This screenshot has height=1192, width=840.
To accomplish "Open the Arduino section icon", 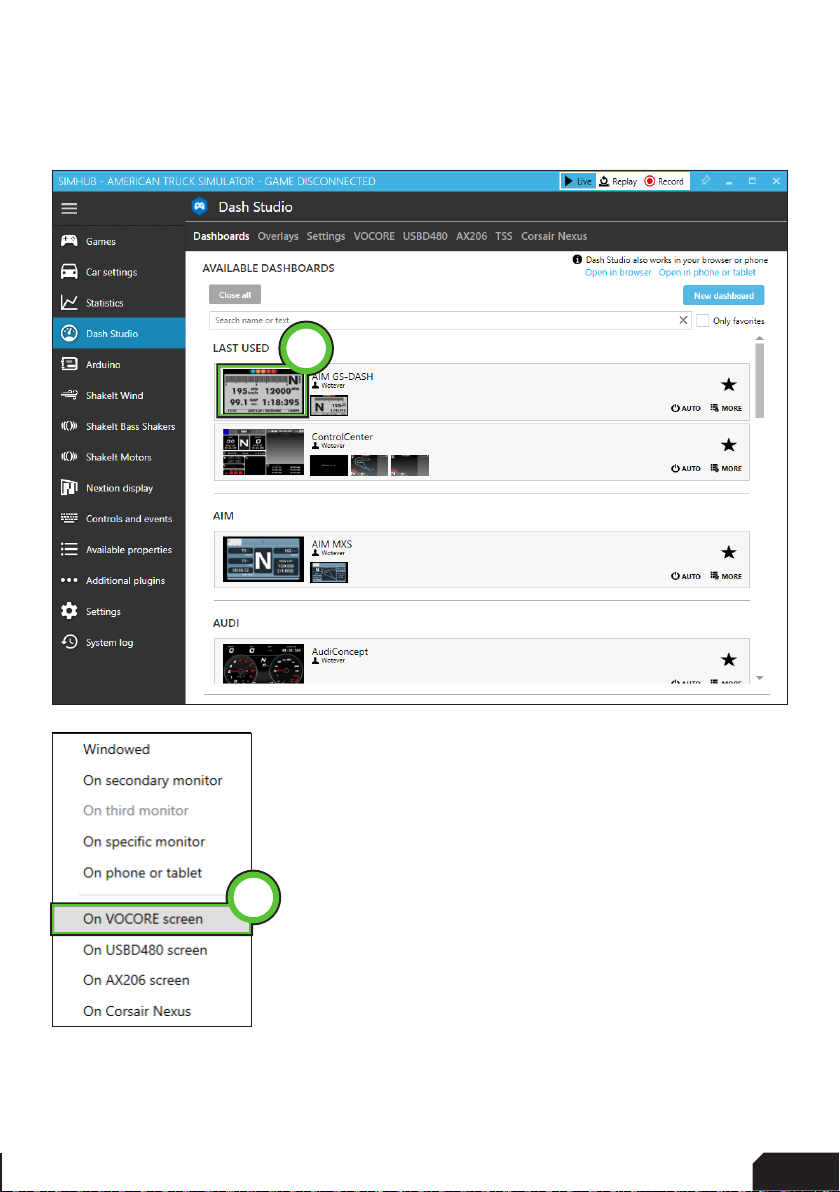I will point(69,364).
